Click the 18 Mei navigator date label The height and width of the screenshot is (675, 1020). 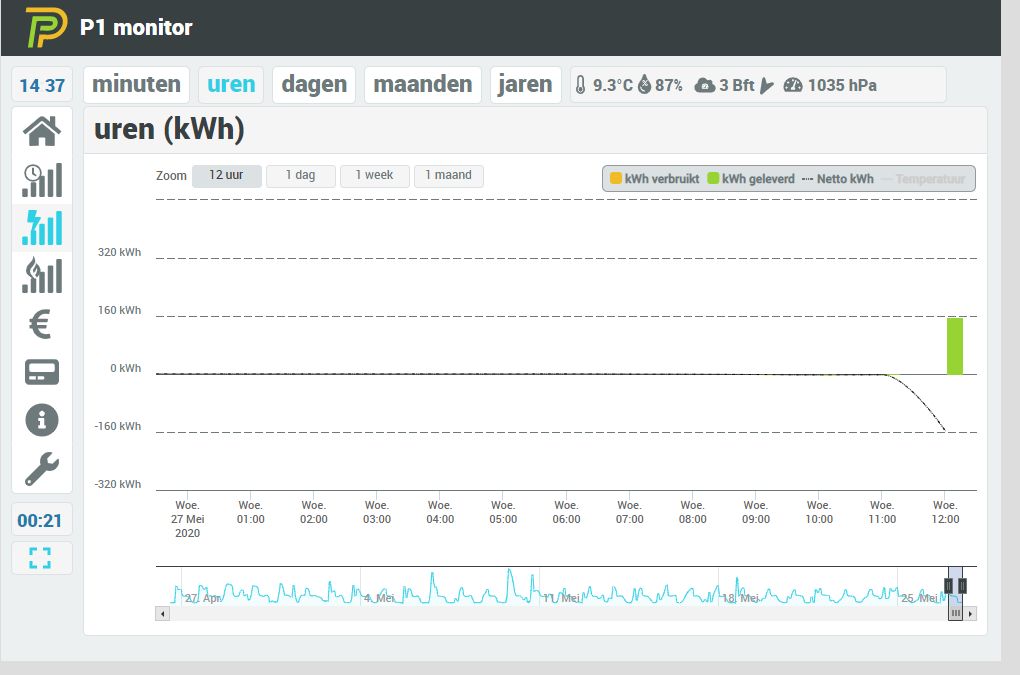pos(740,598)
